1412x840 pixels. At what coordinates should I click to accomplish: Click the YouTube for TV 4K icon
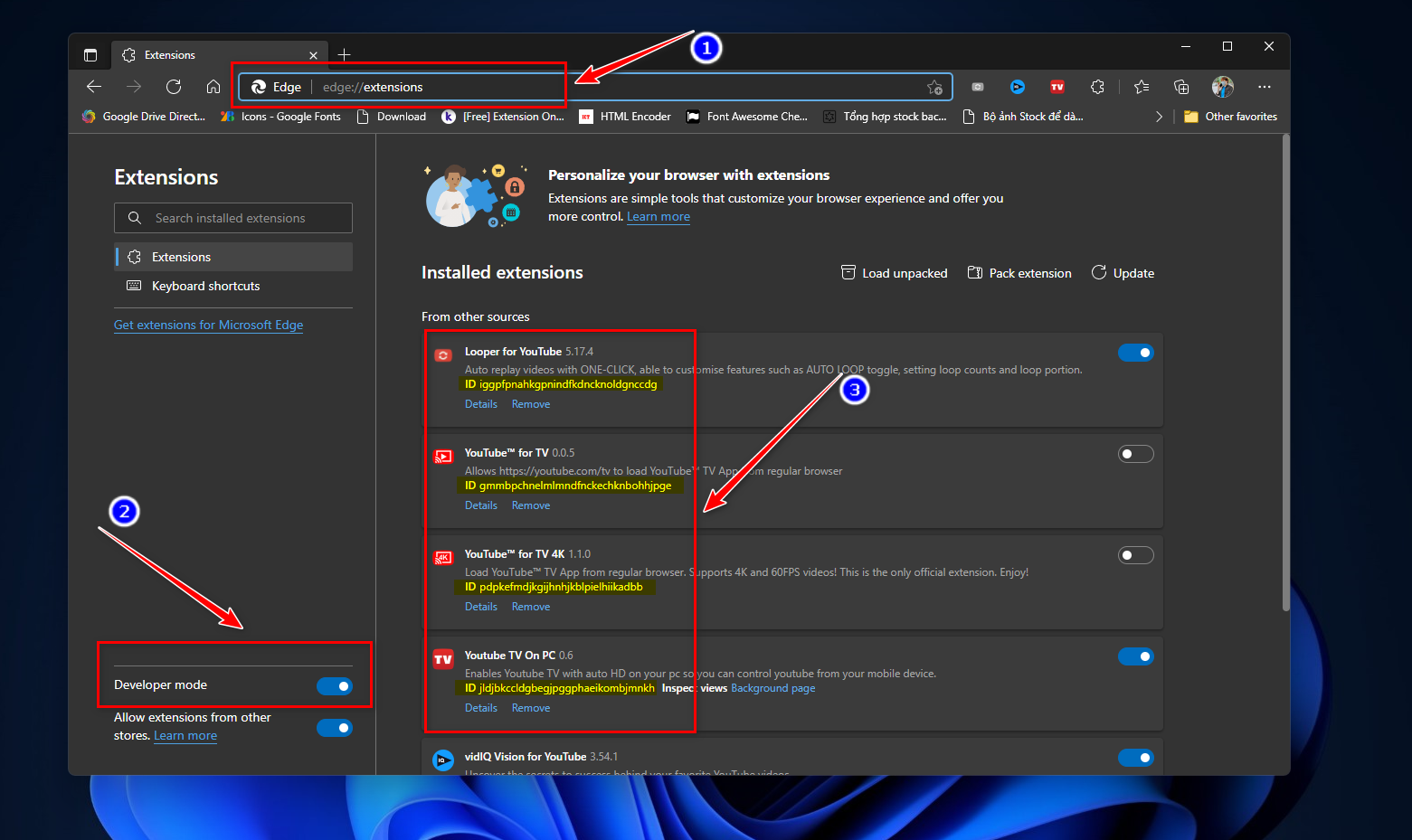[x=443, y=558]
